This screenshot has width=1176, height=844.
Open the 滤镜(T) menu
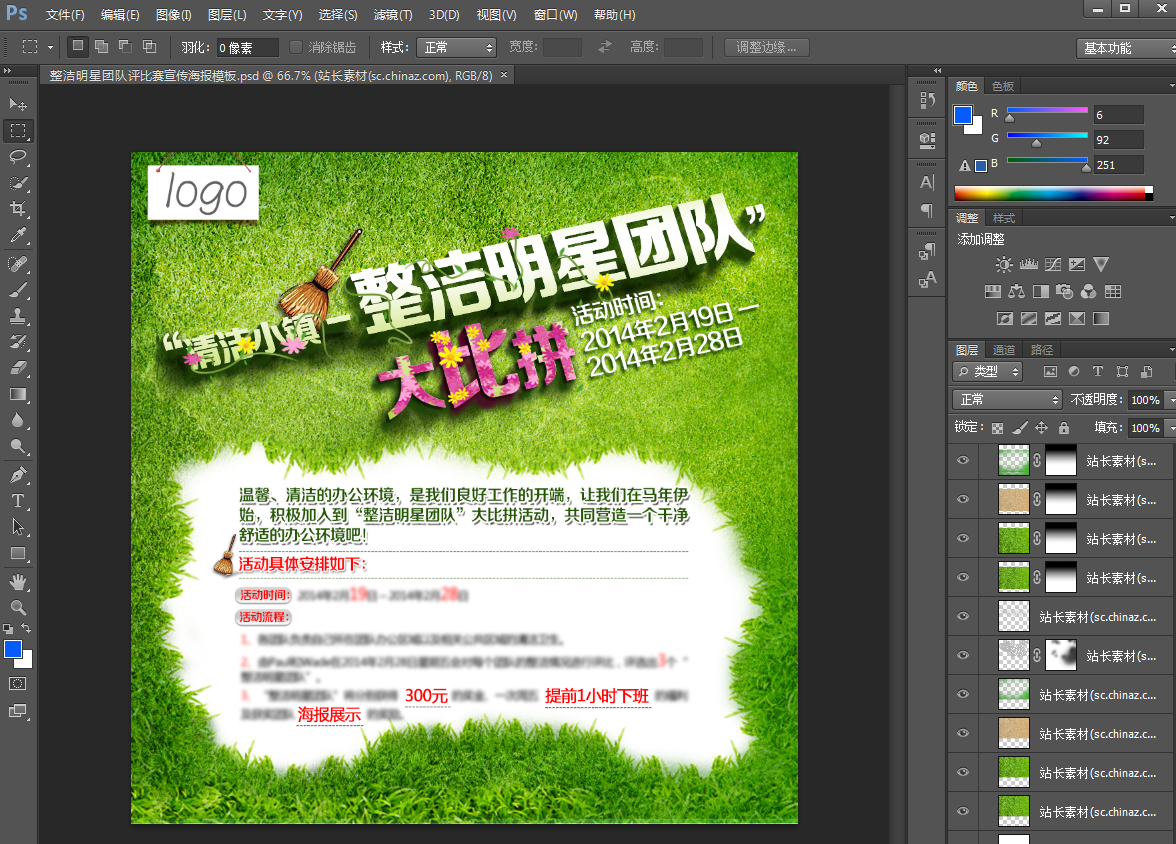(392, 15)
